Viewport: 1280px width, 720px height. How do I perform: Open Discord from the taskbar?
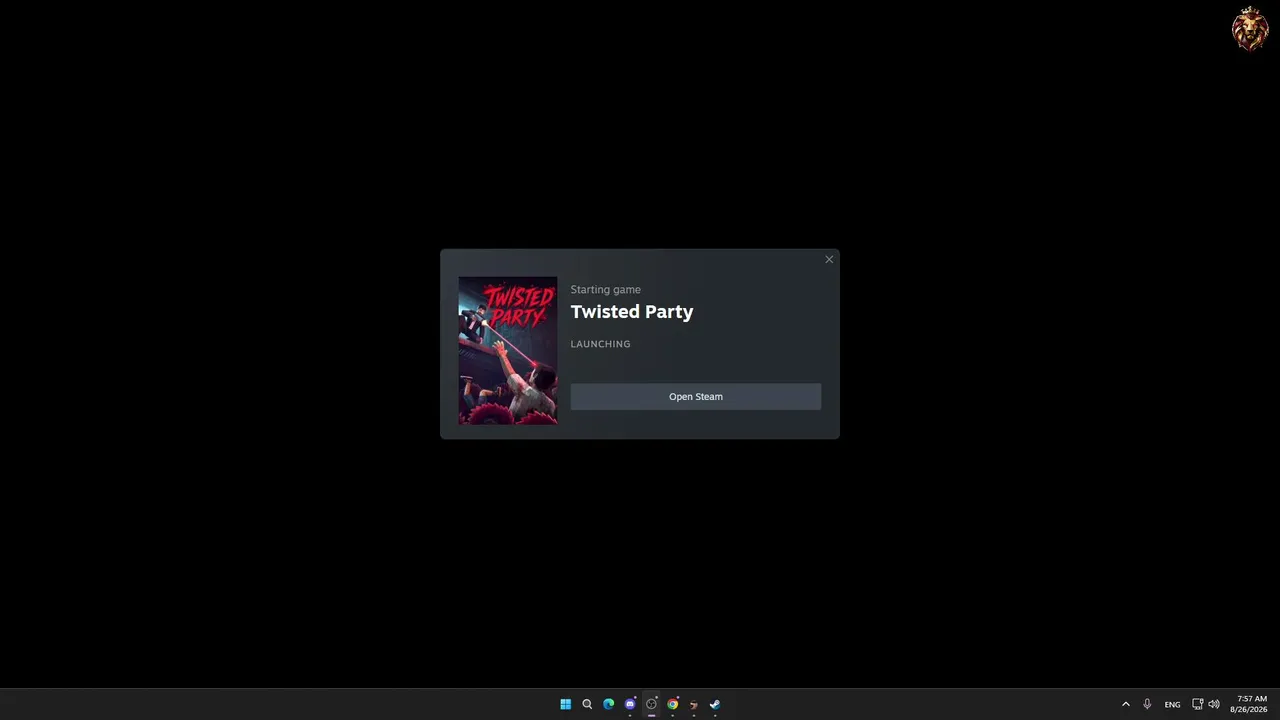(x=630, y=704)
